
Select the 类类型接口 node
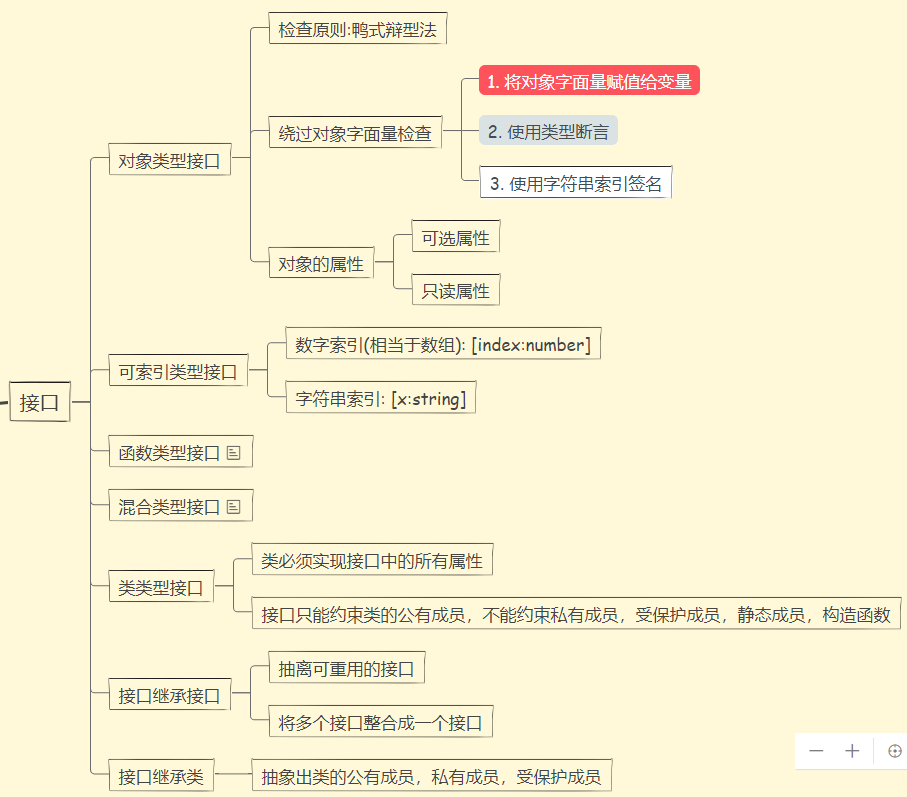click(x=161, y=588)
